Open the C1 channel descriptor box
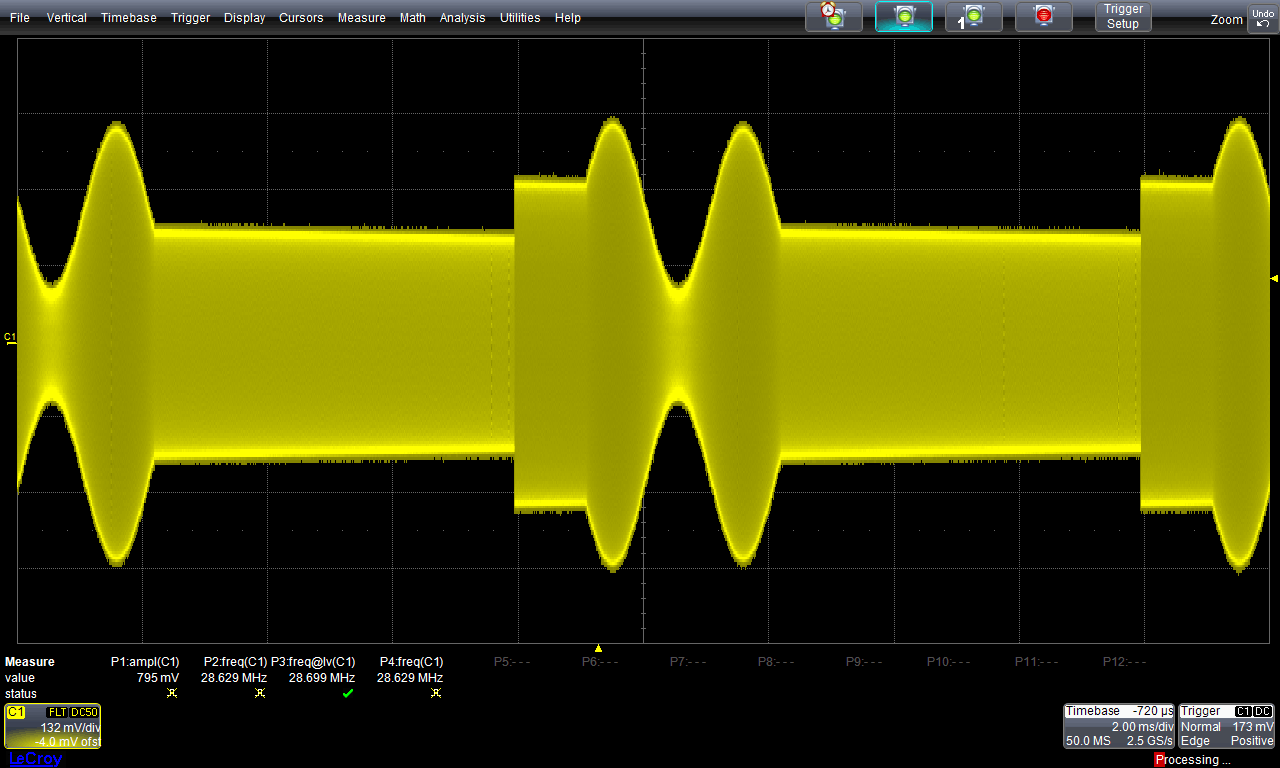The image size is (1280, 768). pos(52,726)
